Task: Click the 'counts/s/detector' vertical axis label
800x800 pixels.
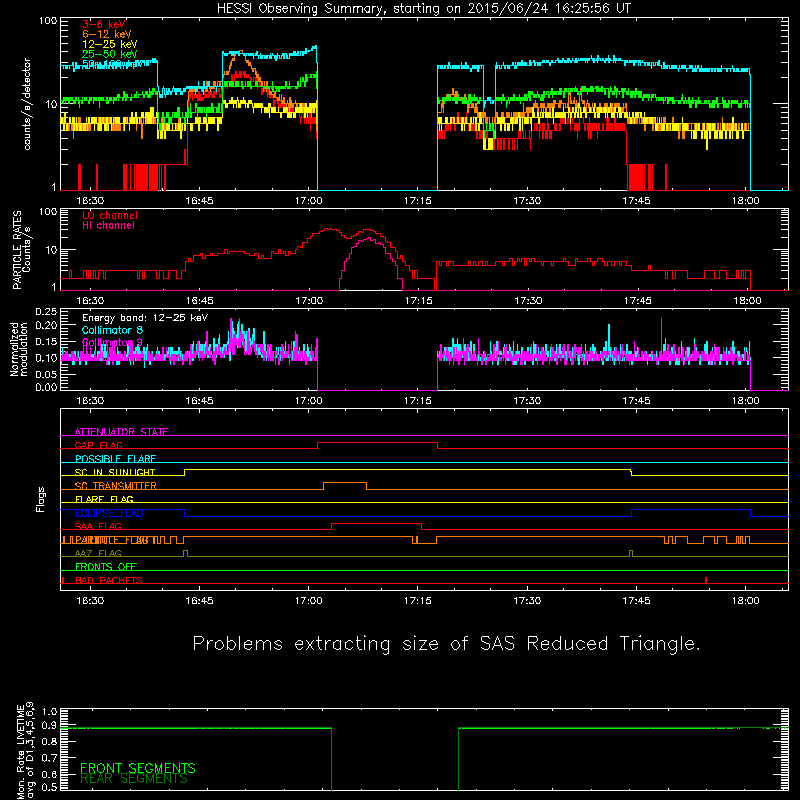Action: 27,104
